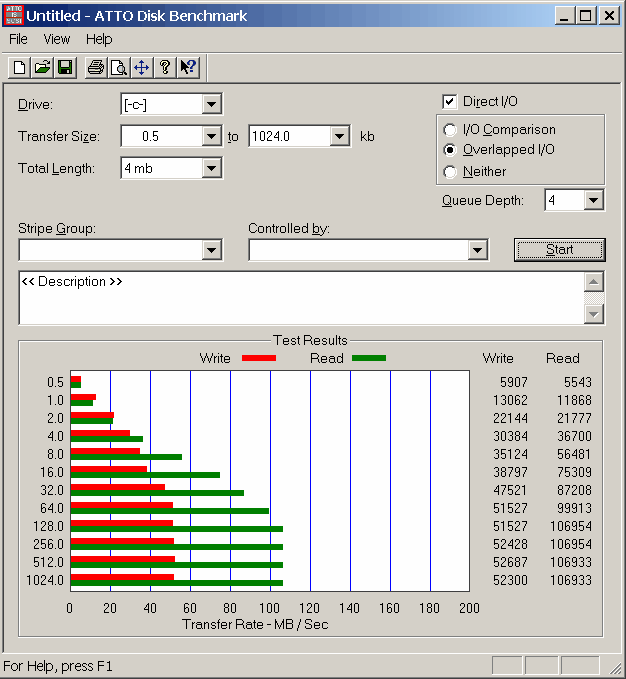Activate context help arrow-question icon
Viewport: 626px width, 679px height.
(x=188, y=68)
